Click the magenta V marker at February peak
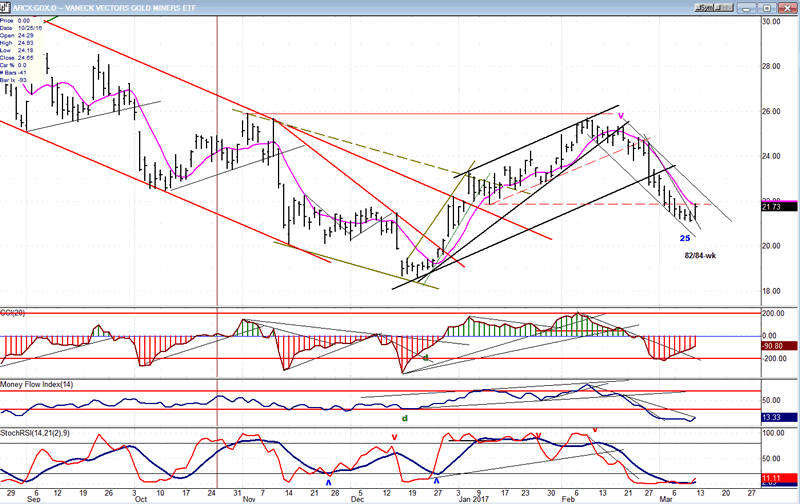This screenshot has width=800, height=504. (621, 117)
